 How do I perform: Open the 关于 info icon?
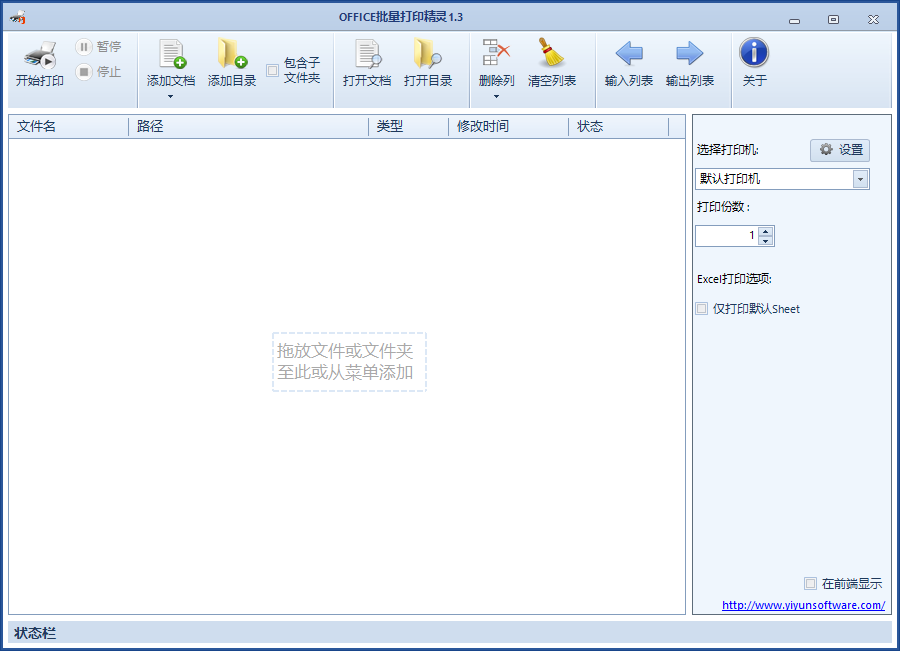pos(754,53)
